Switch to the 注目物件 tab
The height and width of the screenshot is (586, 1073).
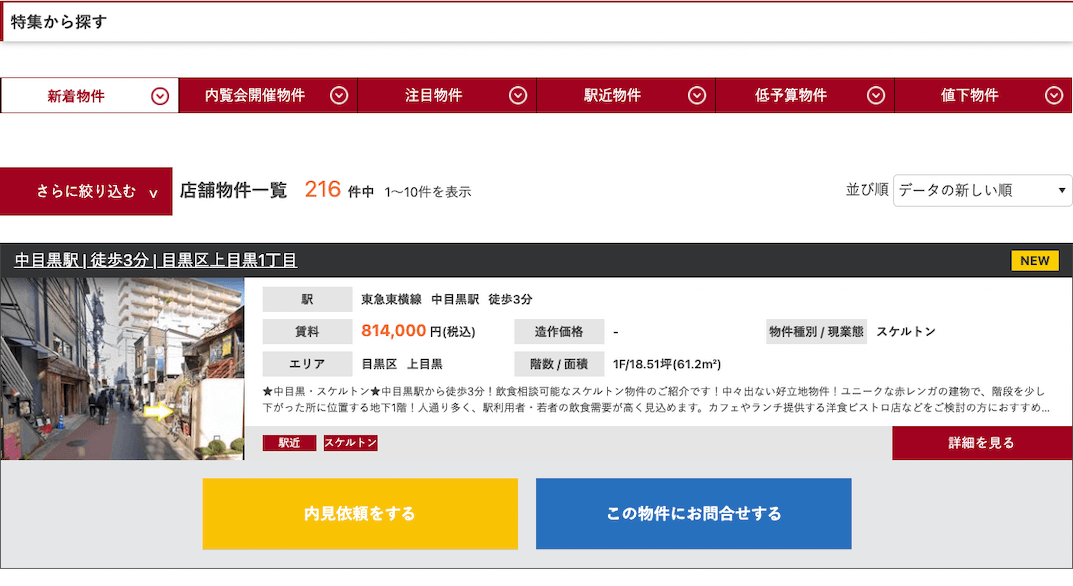tap(434, 96)
